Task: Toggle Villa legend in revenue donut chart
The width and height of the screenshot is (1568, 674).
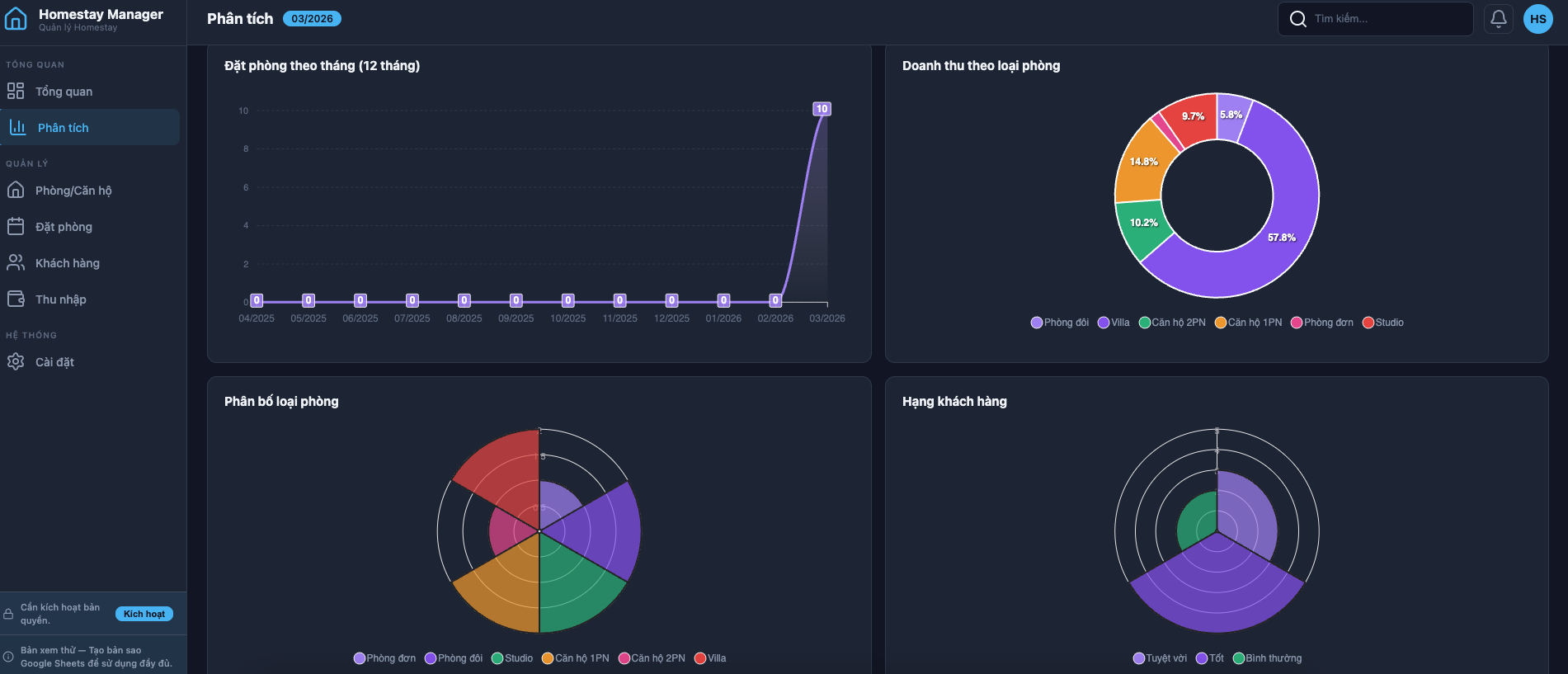Action: pyautogui.click(x=1114, y=323)
